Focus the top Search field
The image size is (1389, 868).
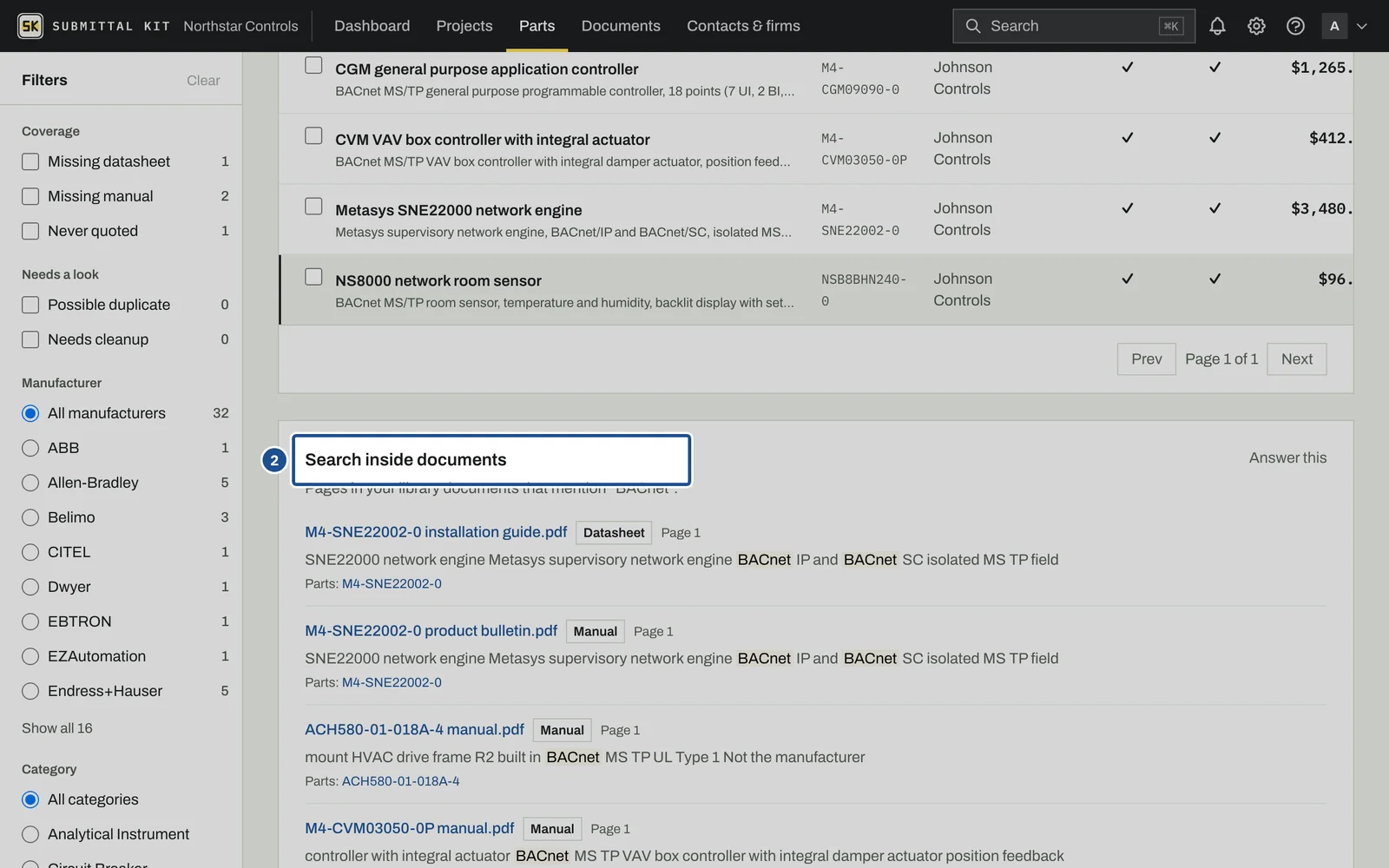pyautogui.click(x=1073, y=26)
